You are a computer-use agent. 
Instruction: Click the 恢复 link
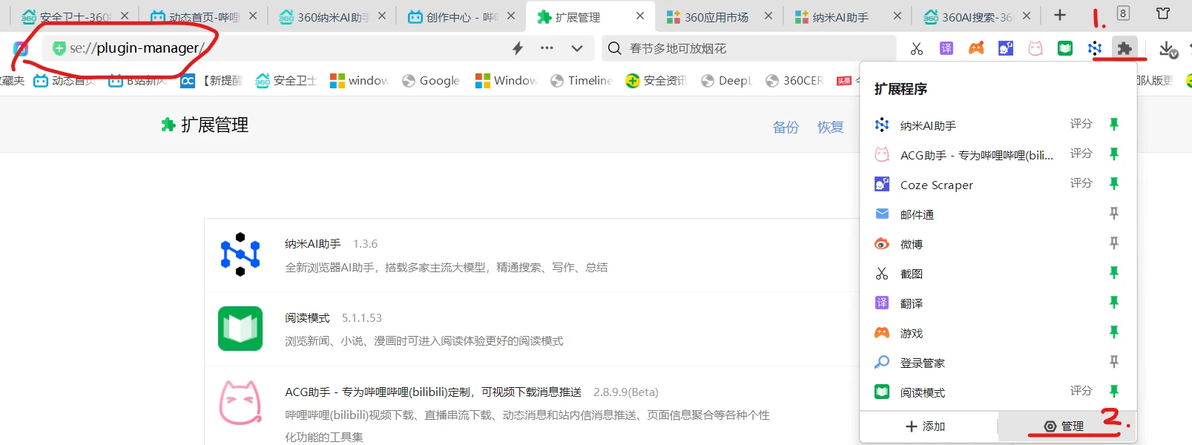tap(830, 127)
